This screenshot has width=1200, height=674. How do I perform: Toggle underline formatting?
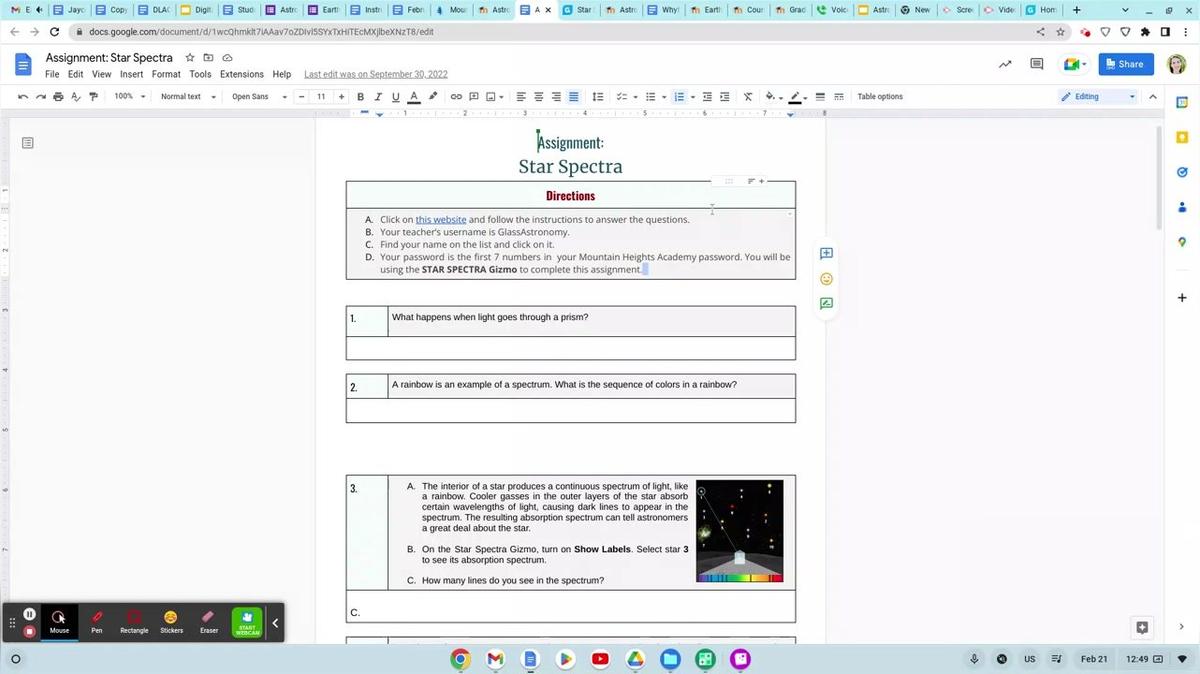pos(396,97)
